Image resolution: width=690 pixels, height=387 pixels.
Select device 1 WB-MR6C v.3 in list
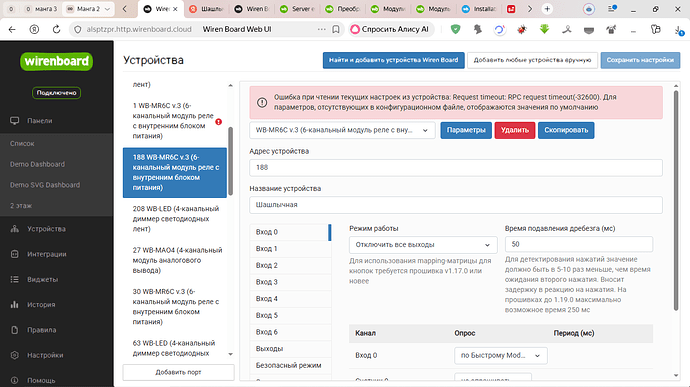[x=175, y=121]
